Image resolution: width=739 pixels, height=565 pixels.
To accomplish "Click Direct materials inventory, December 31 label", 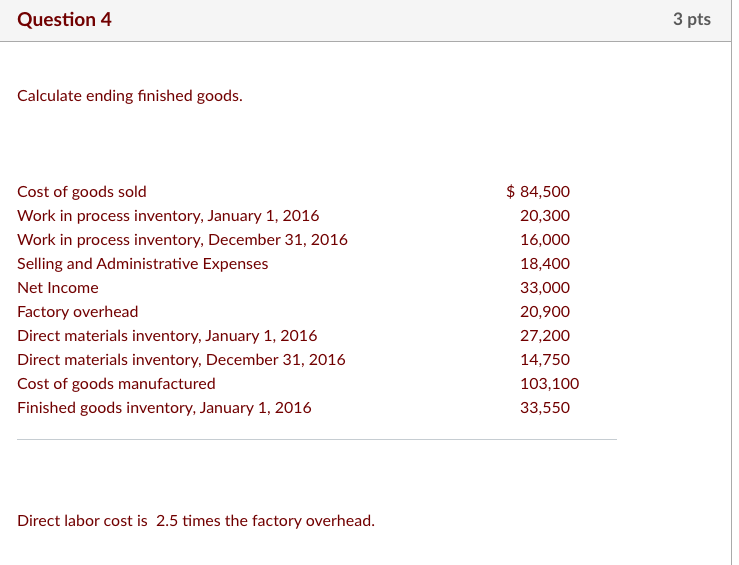I will tap(181, 359).
